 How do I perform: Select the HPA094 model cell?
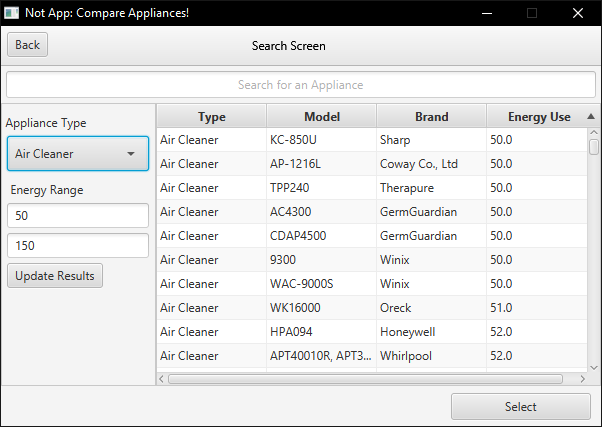point(322,332)
